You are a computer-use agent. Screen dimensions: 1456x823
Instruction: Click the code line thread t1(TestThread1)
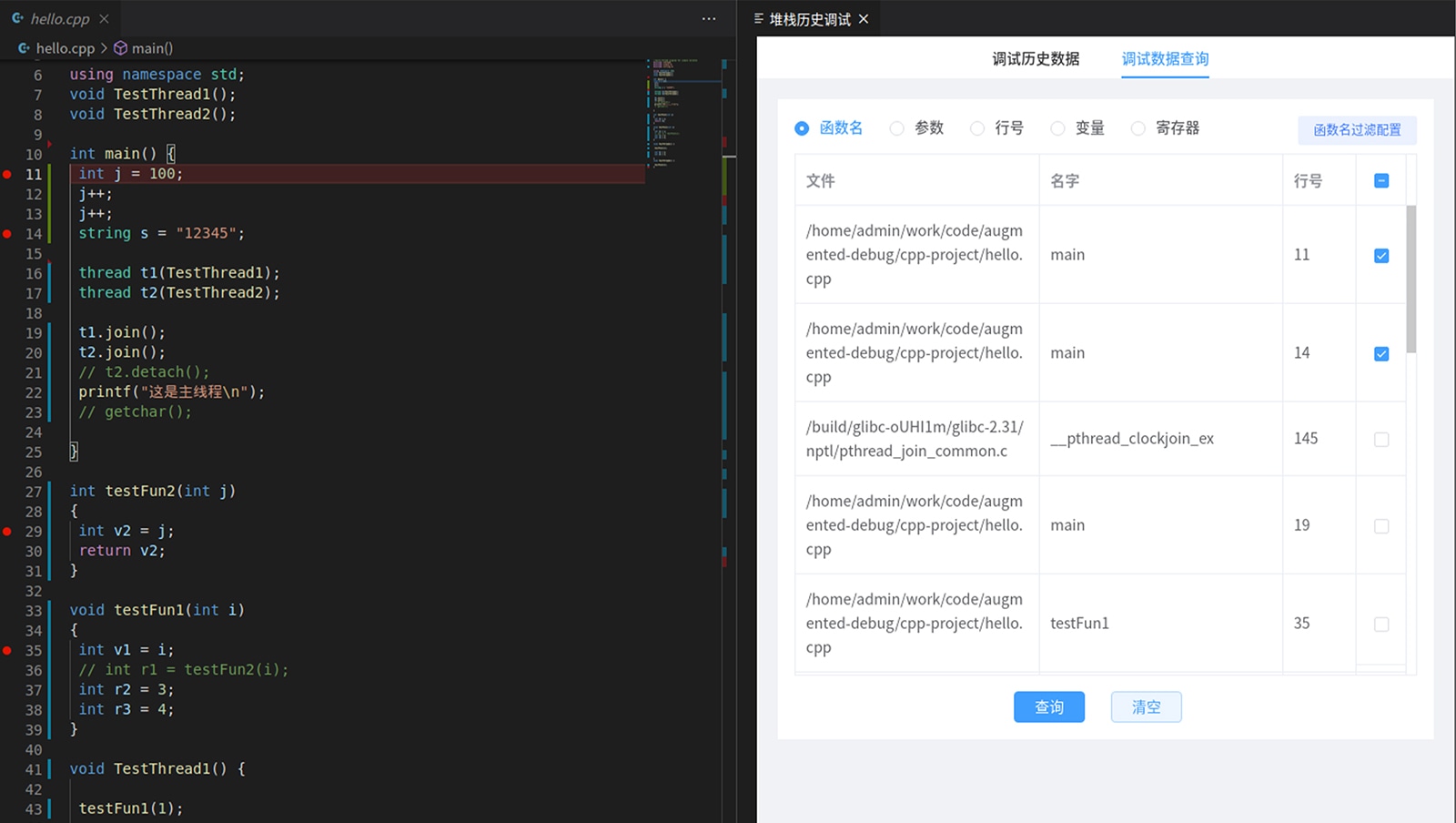pos(179,273)
